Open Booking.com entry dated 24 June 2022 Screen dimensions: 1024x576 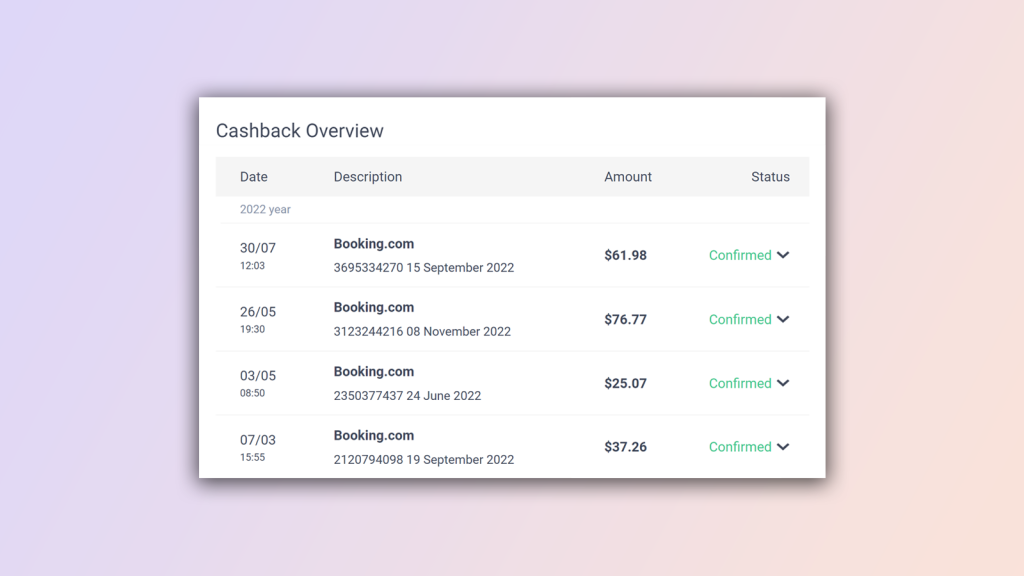(x=407, y=383)
